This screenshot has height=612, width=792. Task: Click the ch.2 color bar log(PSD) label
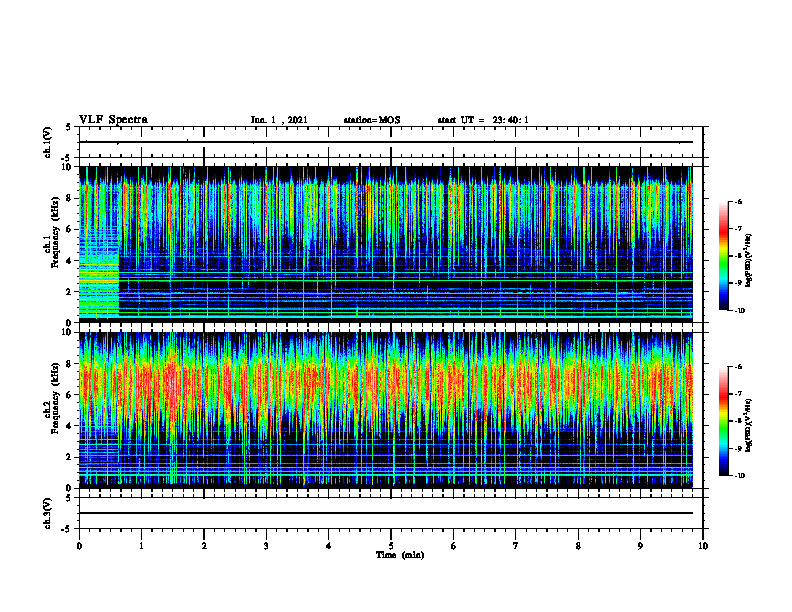point(749,424)
